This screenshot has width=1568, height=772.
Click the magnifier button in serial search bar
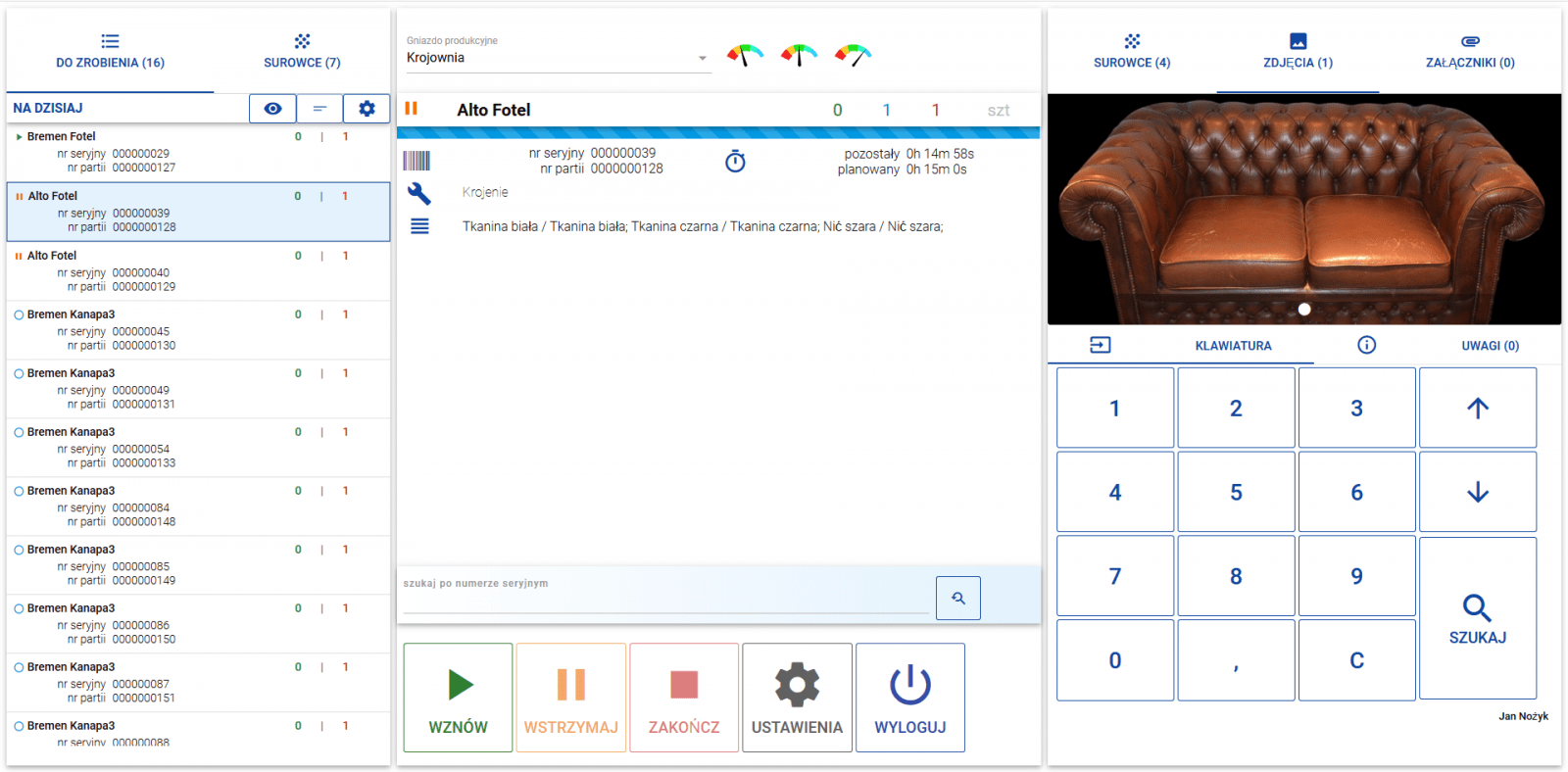957,598
